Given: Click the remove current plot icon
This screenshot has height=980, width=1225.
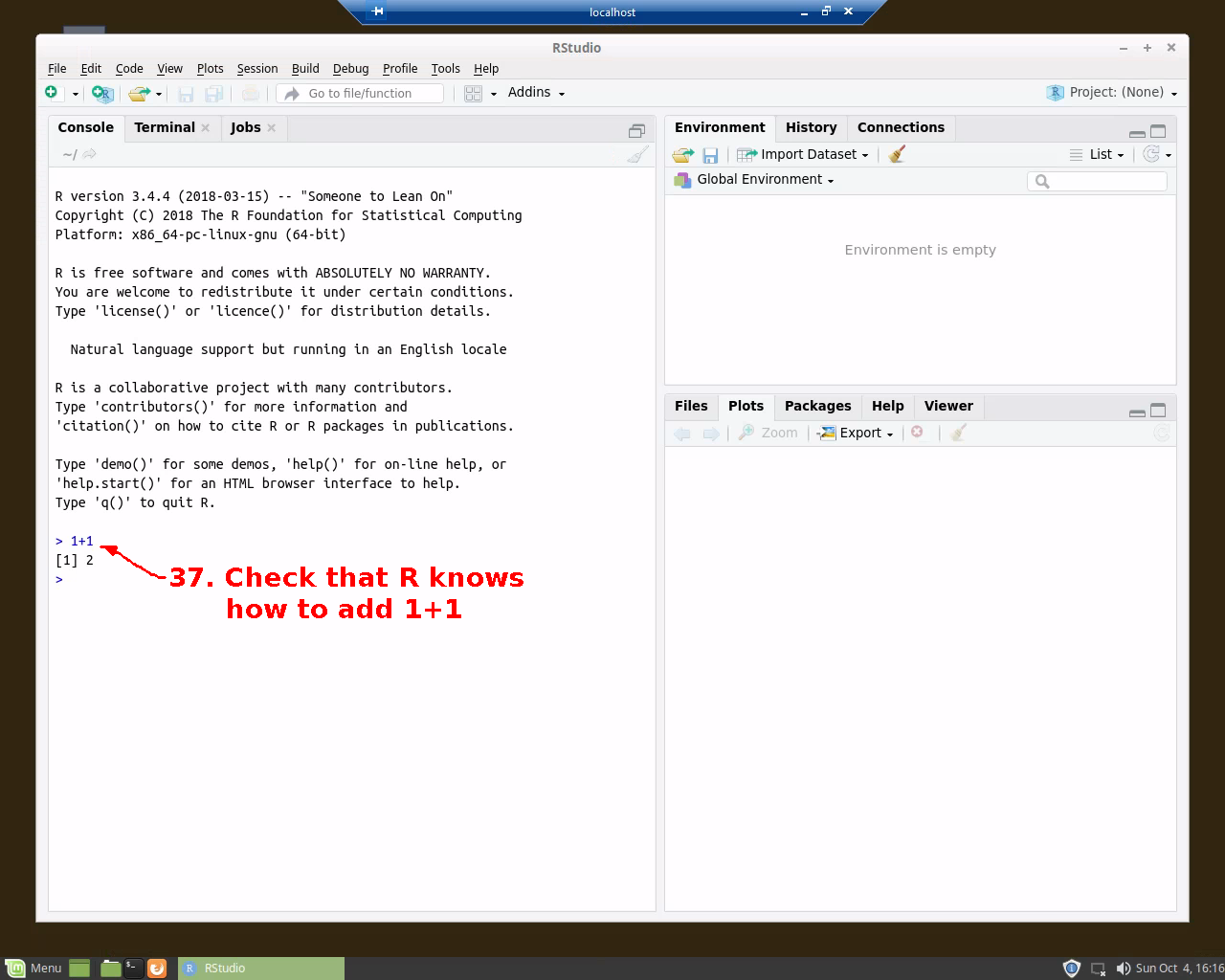Looking at the screenshot, I should tap(917, 433).
